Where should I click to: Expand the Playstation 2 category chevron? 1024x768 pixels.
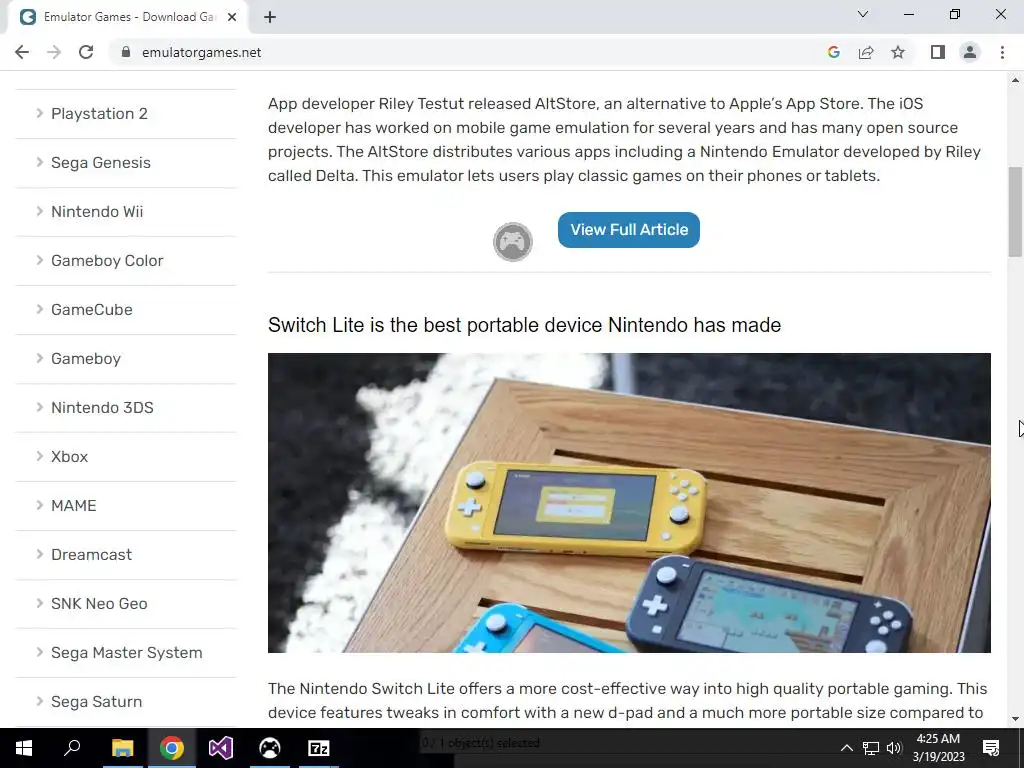click(x=39, y=113)
